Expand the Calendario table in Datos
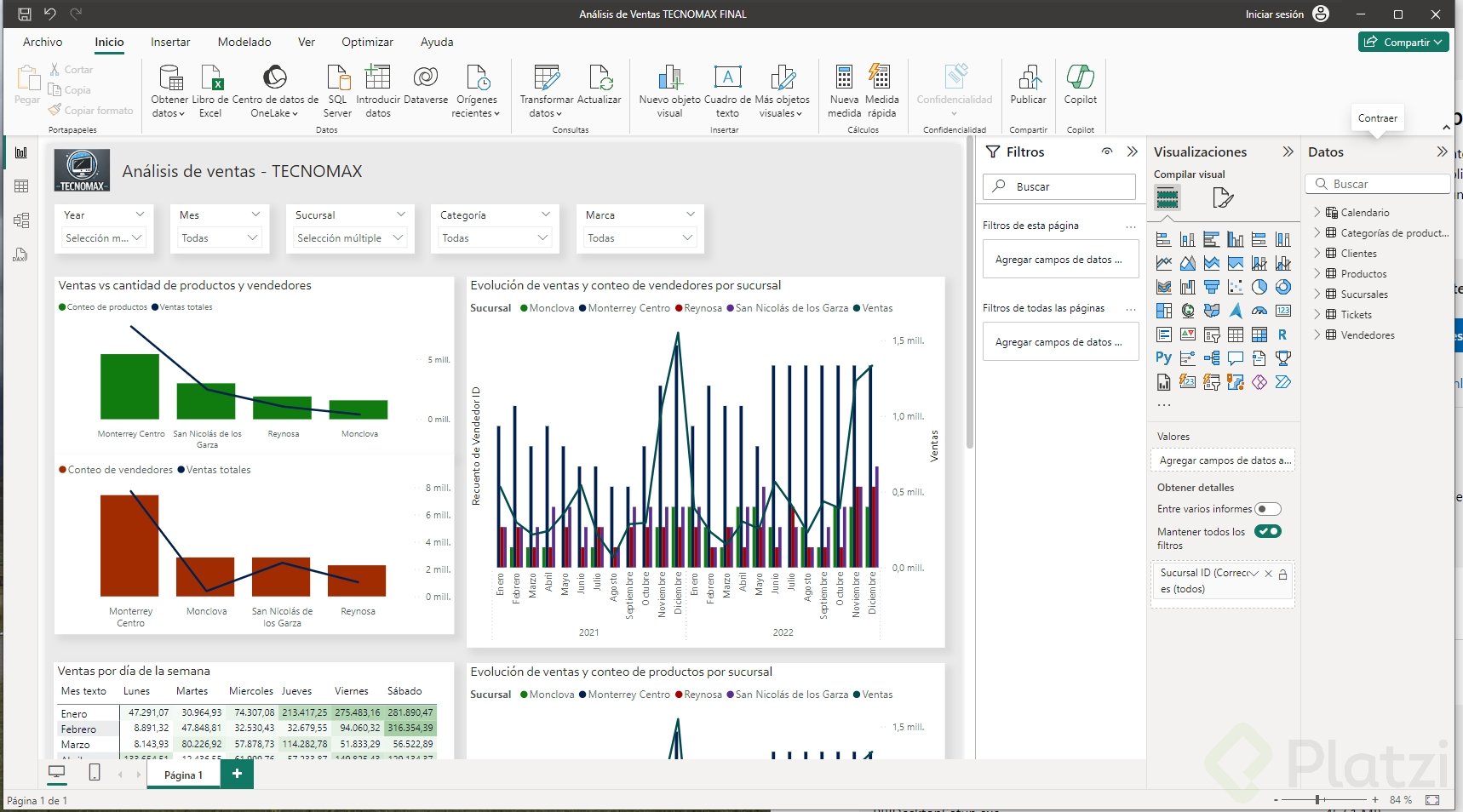Screen dimensions: 1463x812 coord(1317,212)
